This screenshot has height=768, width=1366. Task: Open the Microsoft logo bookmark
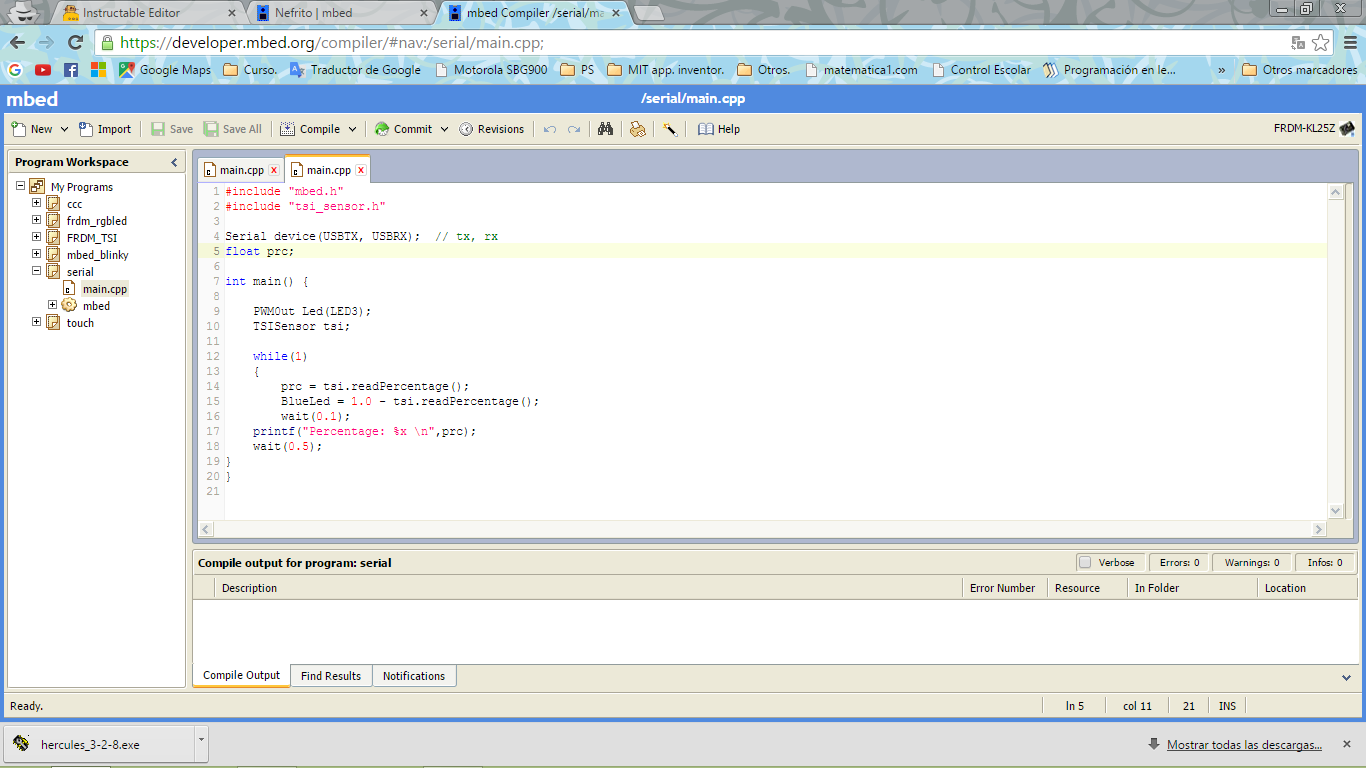98,70
